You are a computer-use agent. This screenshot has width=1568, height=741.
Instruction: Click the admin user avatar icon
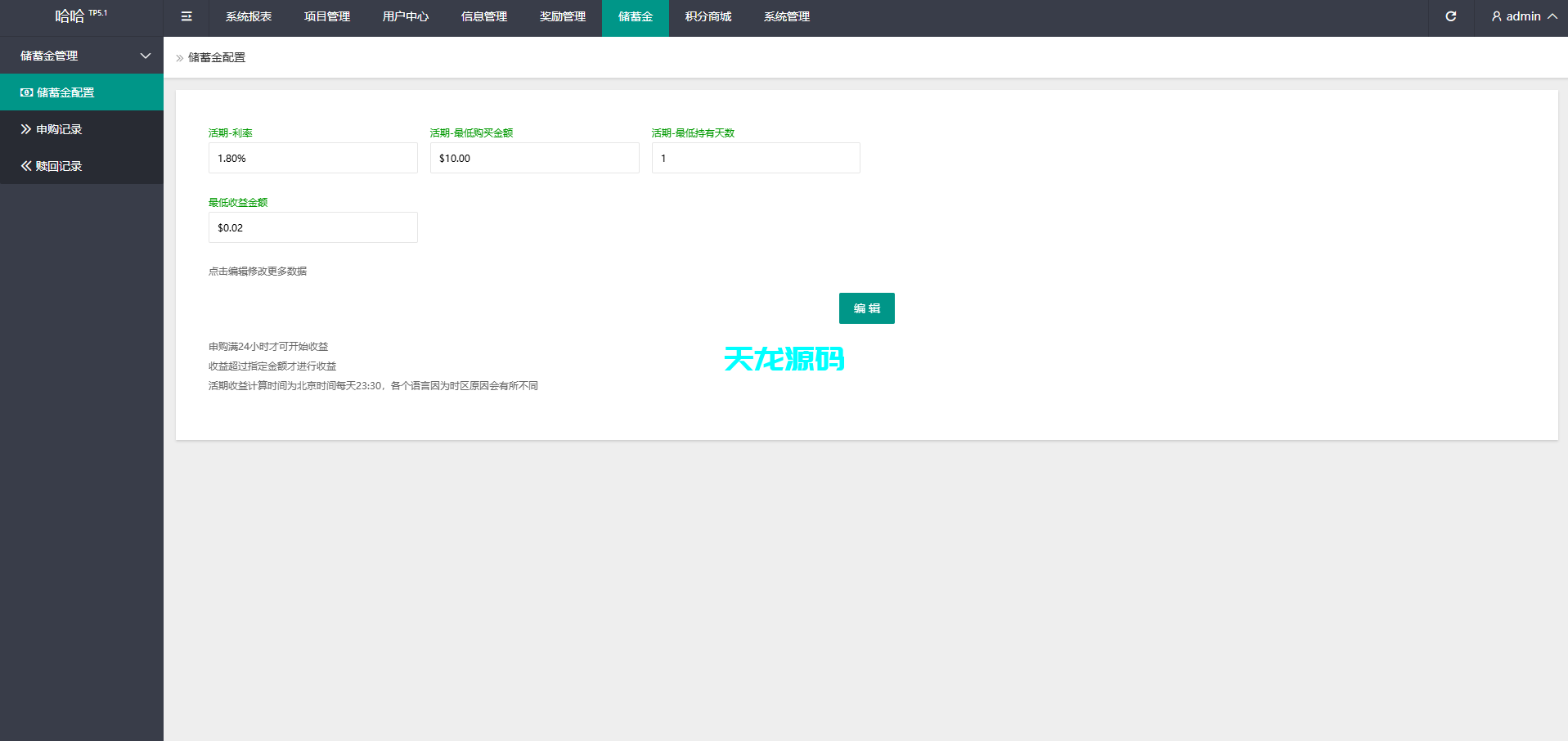coord(1497,16)
